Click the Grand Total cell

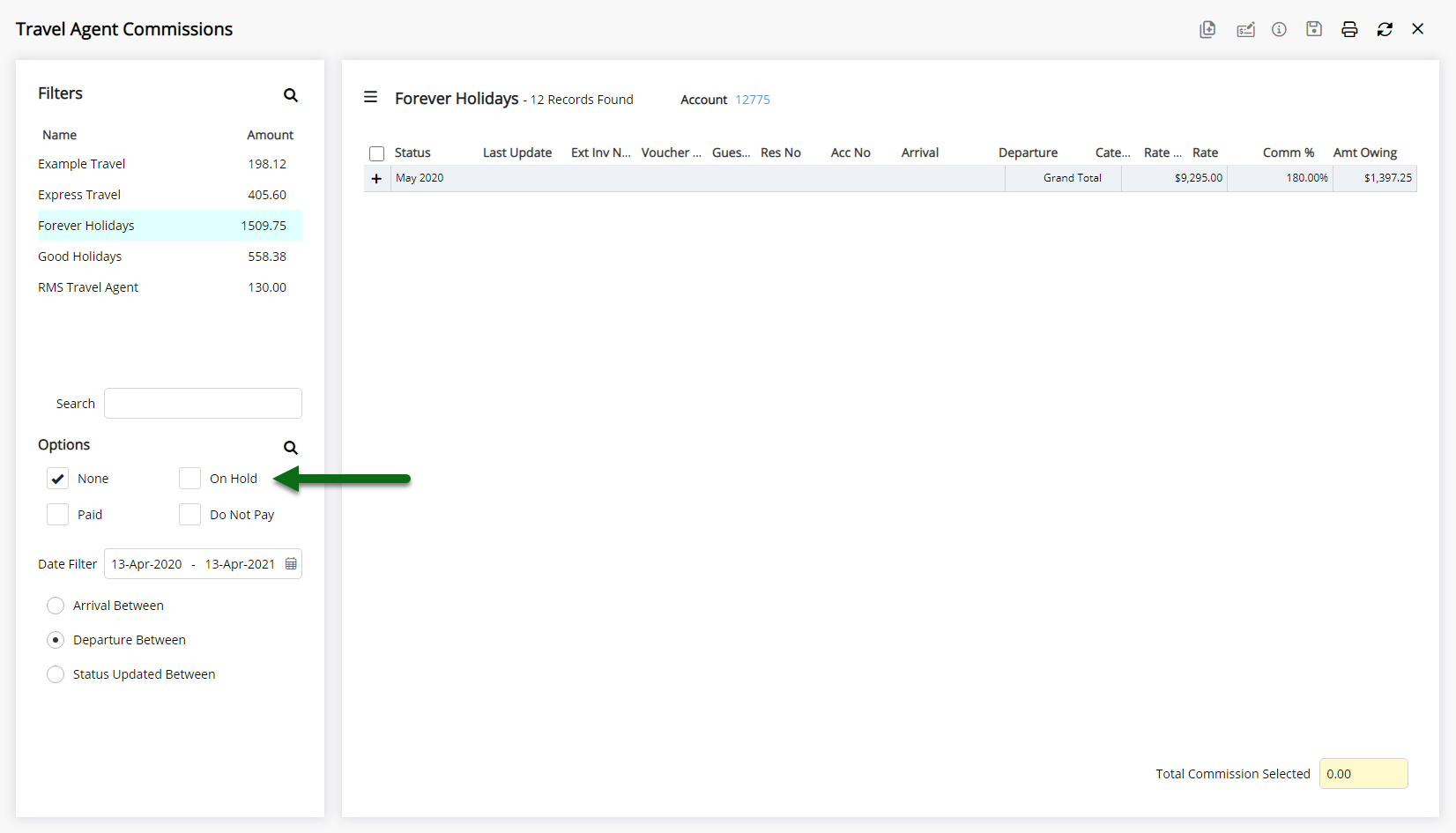[1063, 178]
